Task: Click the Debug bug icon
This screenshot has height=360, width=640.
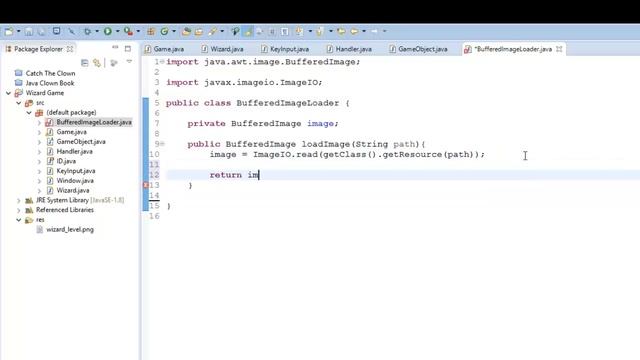Action: [87, 31]
